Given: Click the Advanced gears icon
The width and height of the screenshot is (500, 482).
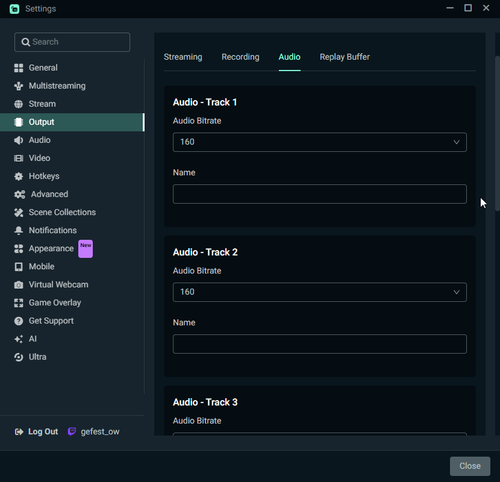Looking at the screenshot, I should tap(20, 194).
